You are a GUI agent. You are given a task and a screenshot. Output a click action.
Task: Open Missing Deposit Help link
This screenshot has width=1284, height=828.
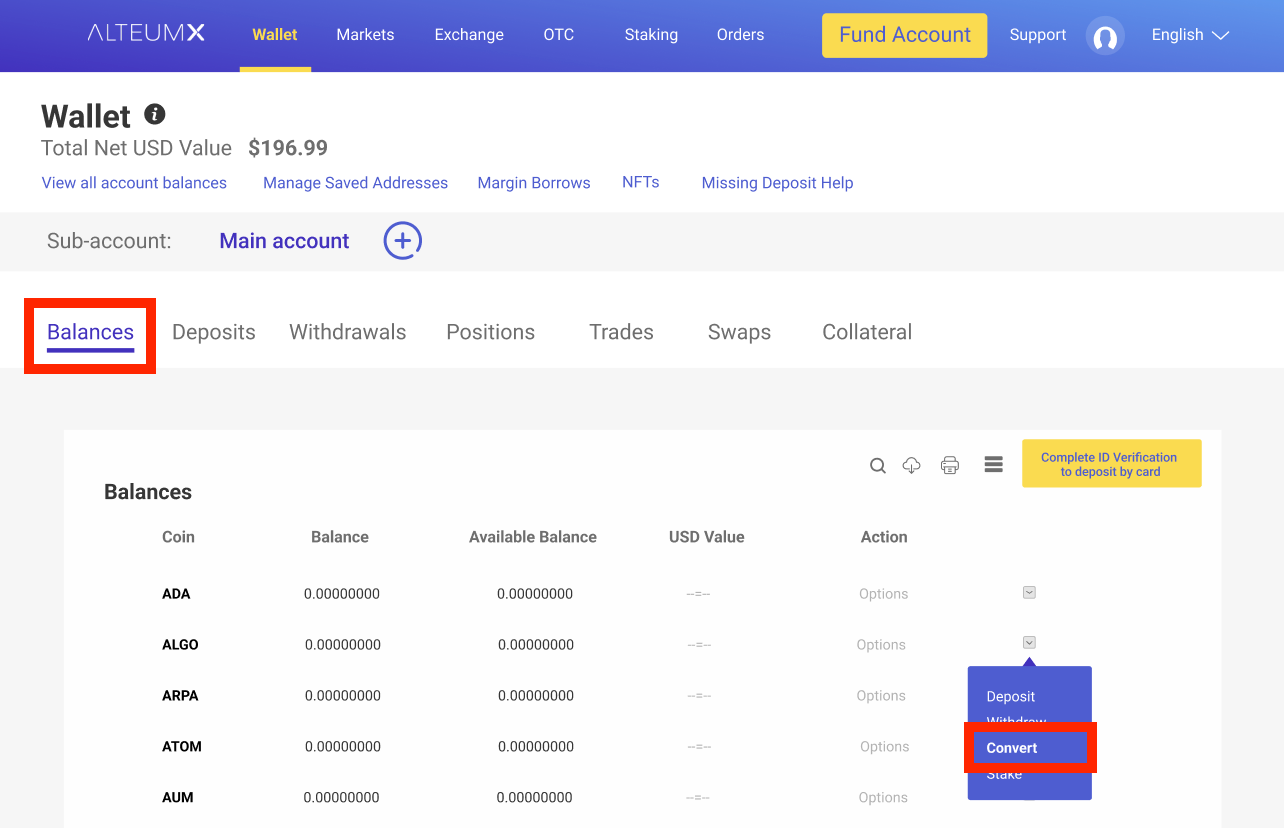tap(777, 183)
